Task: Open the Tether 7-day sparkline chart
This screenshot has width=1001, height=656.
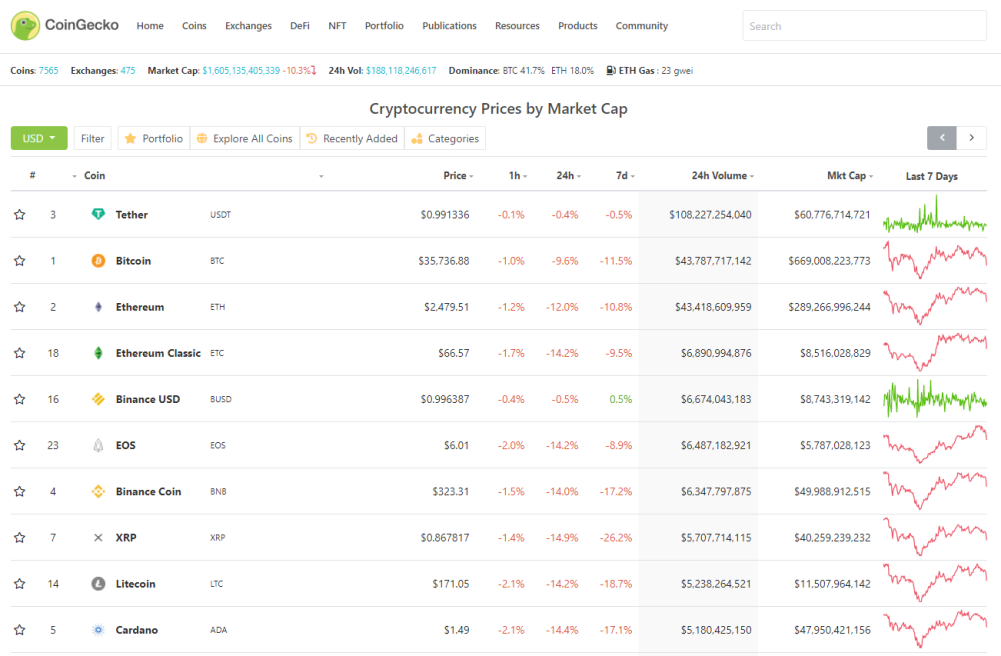Action: pyautogui.click(x=935, y=214)
